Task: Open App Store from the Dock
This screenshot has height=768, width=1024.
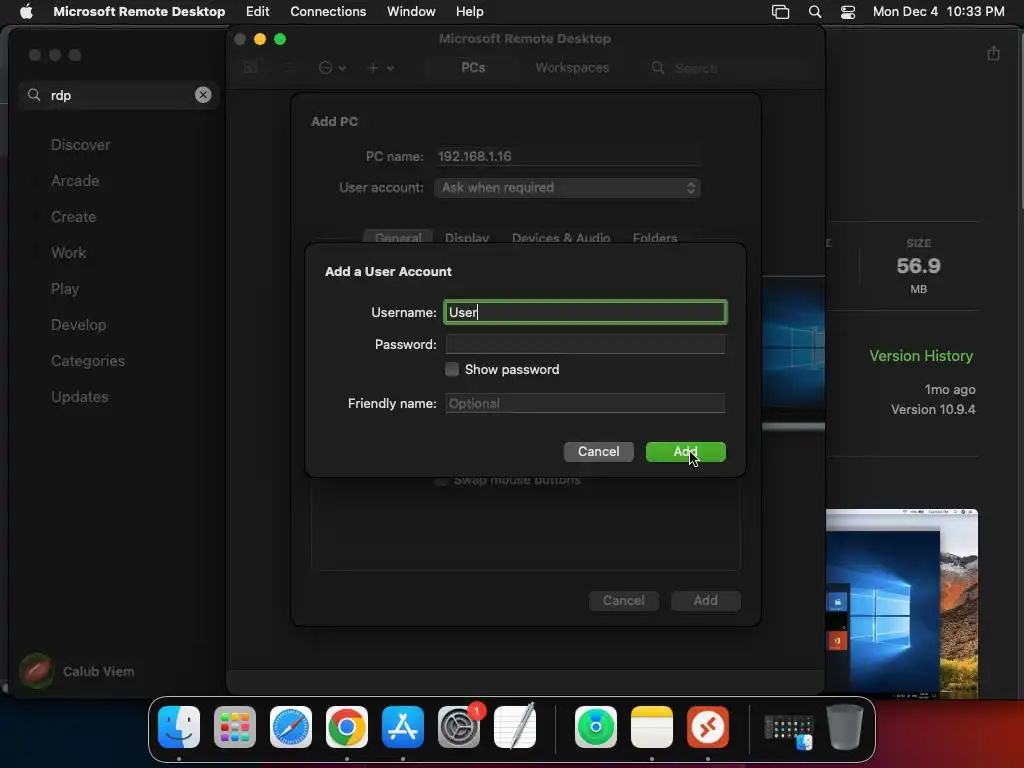Action: pyautogui.click(x=403, y=726)
